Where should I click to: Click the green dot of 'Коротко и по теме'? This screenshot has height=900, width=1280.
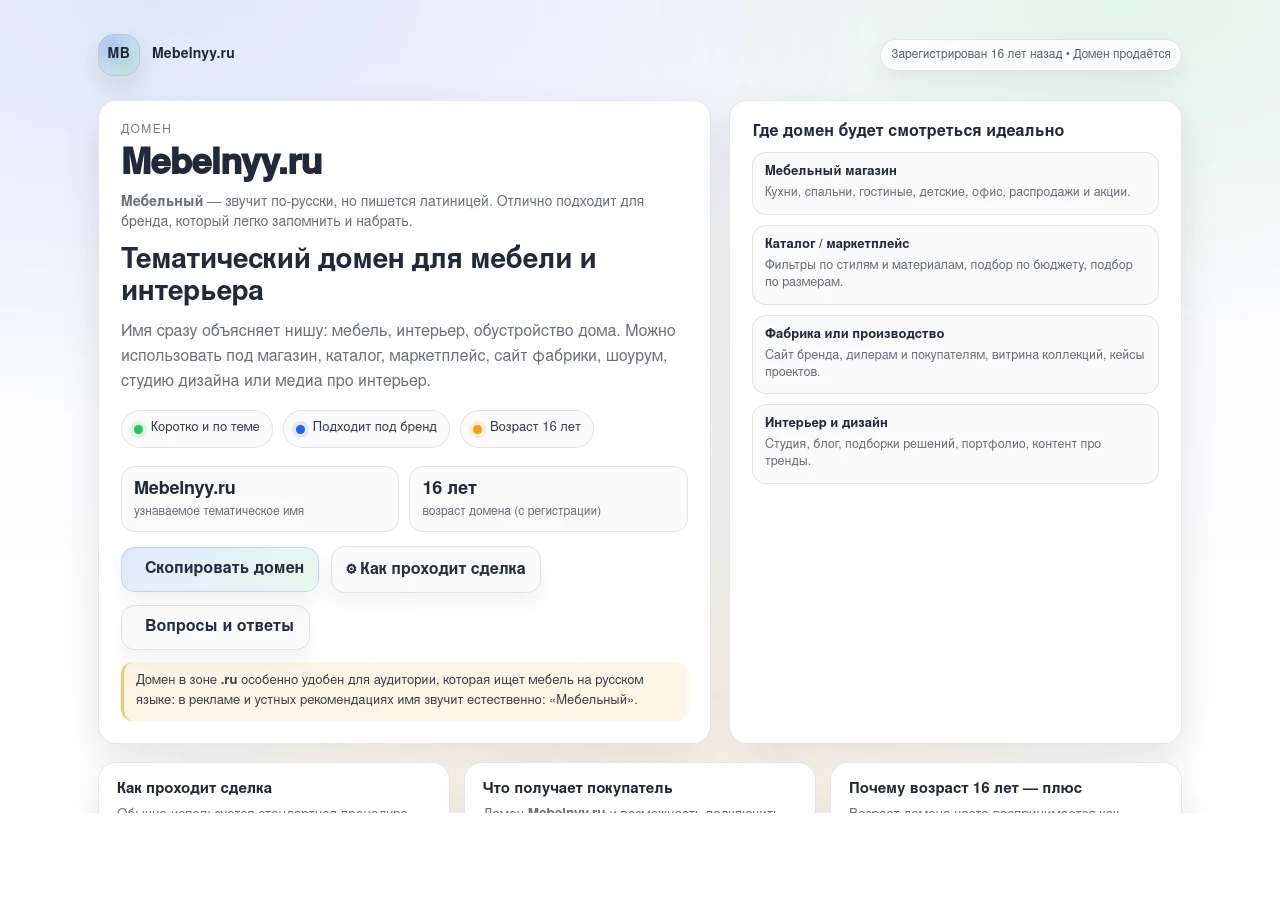pyautogui.click(x=138, y=429)
